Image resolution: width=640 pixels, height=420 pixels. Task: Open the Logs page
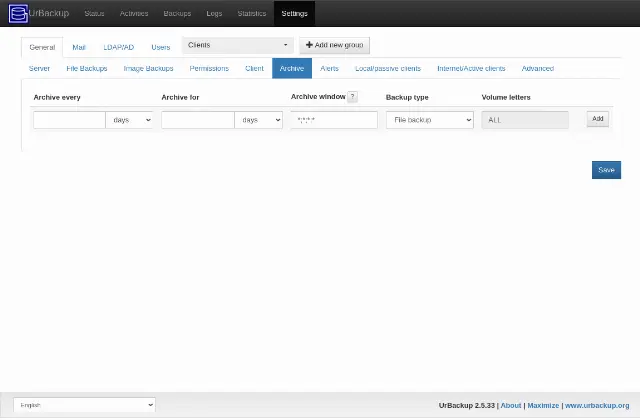click(x=214, y=13)
